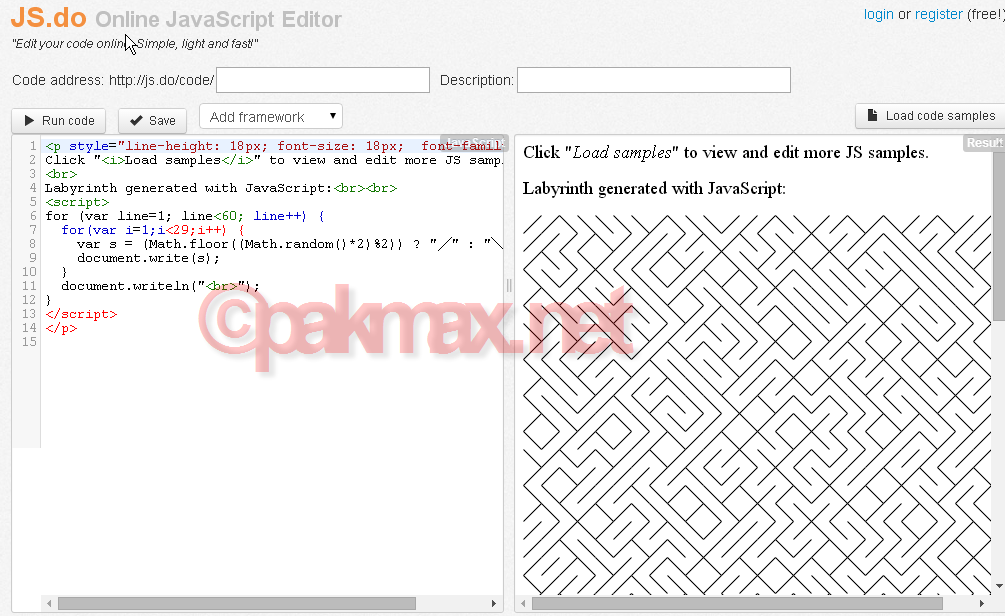The width and height of the screenshot is (1005, 616).
Task: Click closing '</script>' tag line
Action: tap(81, 314)
